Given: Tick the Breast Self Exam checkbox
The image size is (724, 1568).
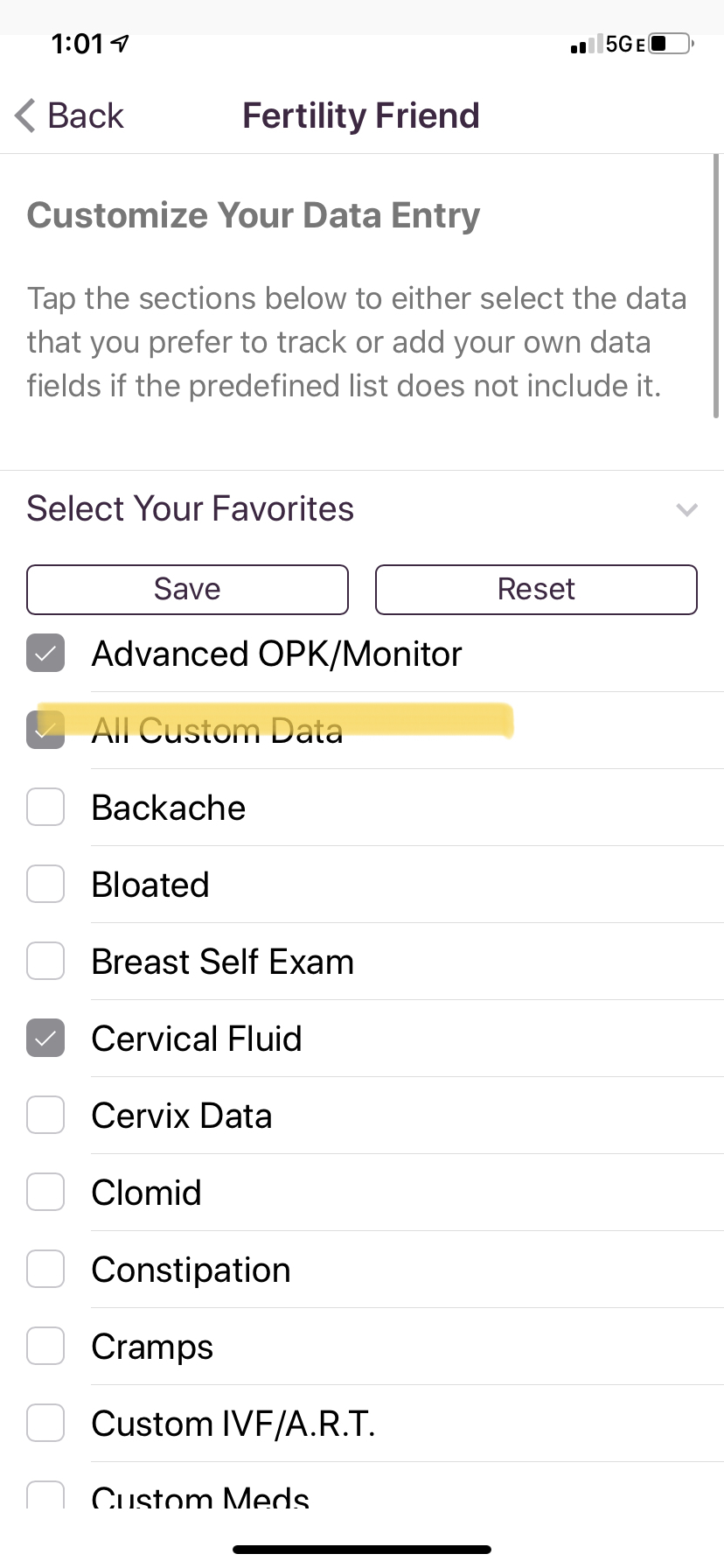Looking at the screenshot, I should click(45, 961).
